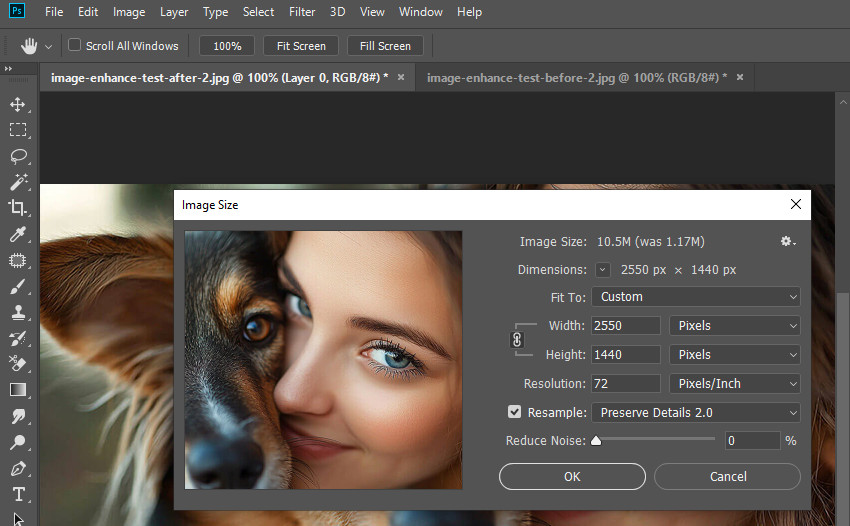Open the Hand tool preset dropdown arrow
The height and width of the screenshot is (526, 850).
point(48,47)
